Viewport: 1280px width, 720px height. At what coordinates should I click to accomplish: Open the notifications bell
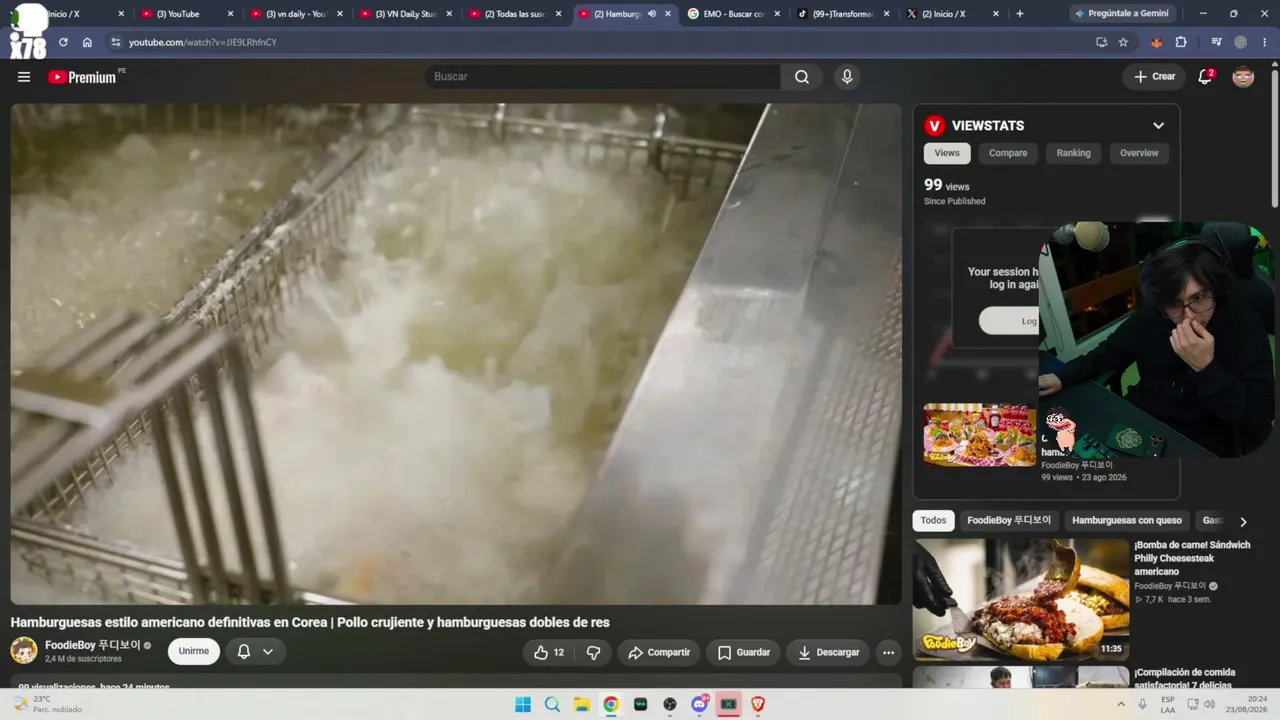tap(1205, 77)
